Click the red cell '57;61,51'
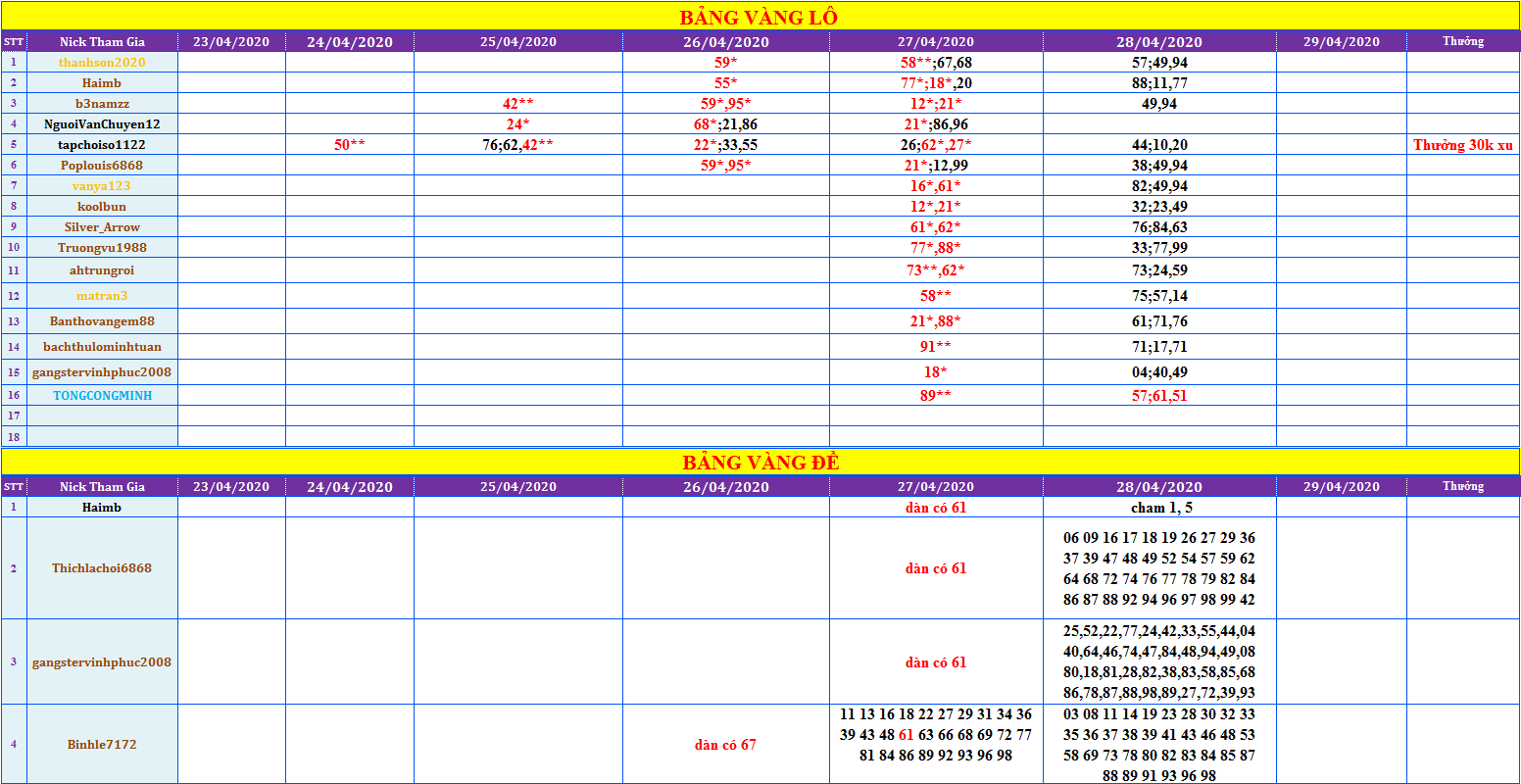The width and height of the screenshot is (1521, 784). click(1159, 395)
